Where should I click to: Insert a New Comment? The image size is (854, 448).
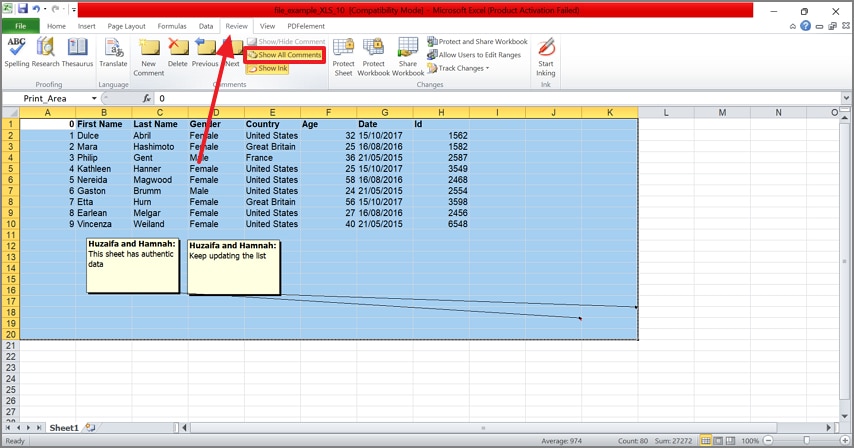click(149, 57)
